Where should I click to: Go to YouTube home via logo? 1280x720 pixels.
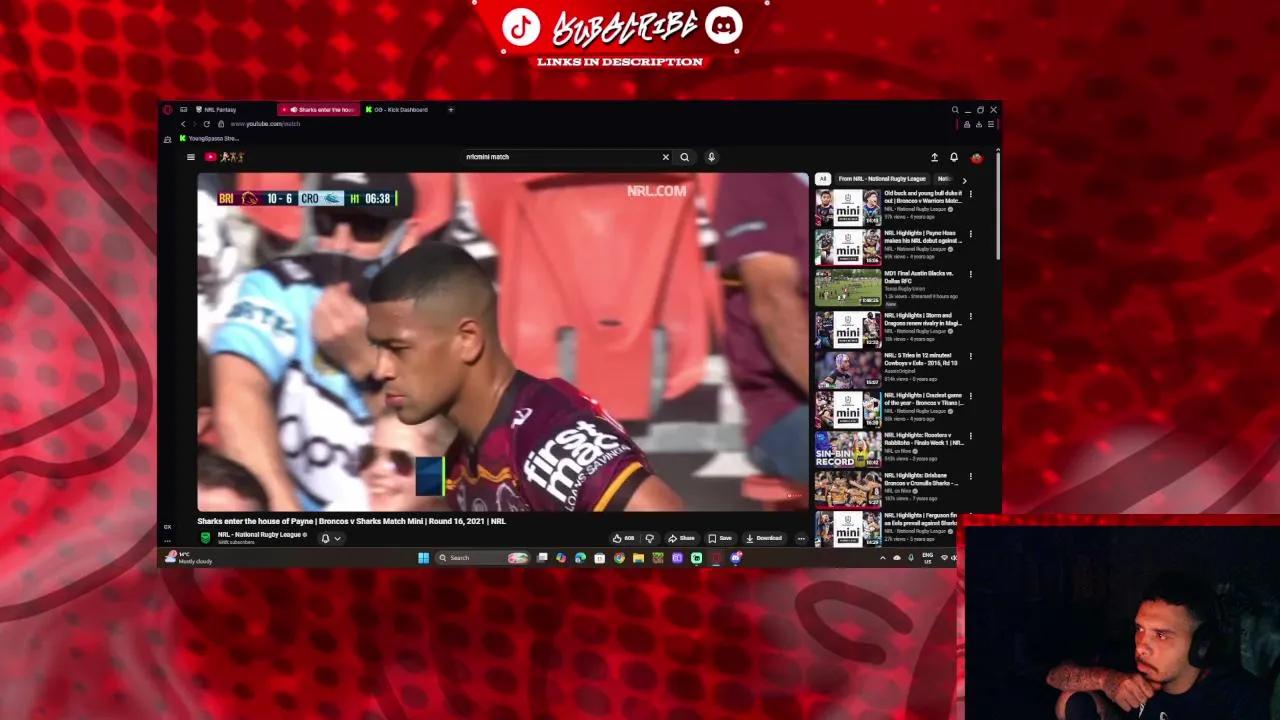[x=225, y=157]
